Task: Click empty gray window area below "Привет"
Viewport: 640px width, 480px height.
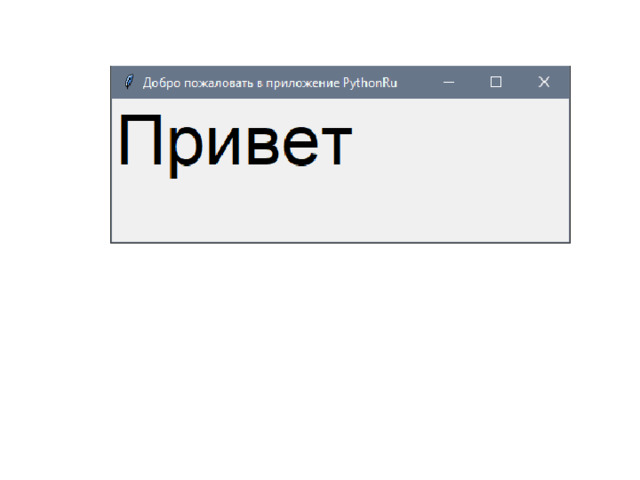Action: 300,212
